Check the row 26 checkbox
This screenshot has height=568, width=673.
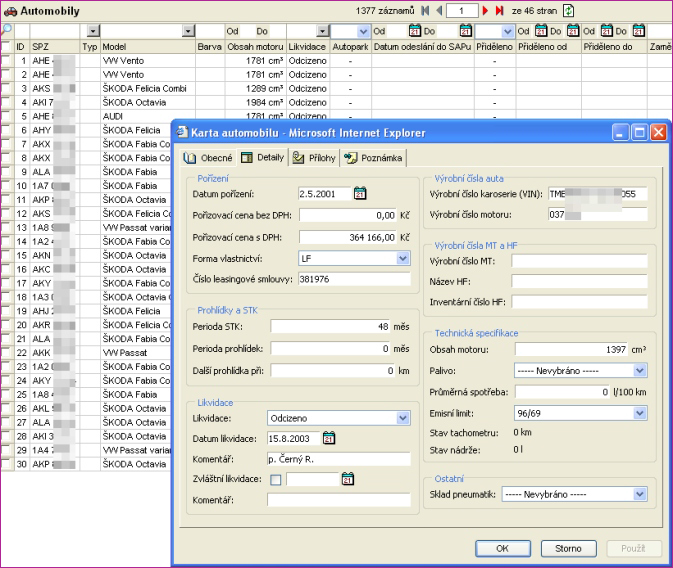6,408
